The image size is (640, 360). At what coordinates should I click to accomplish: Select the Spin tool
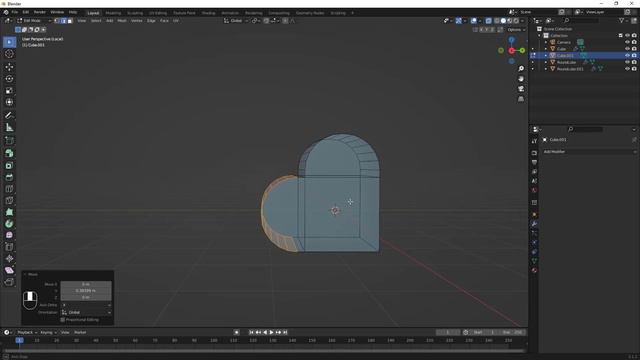9,224
